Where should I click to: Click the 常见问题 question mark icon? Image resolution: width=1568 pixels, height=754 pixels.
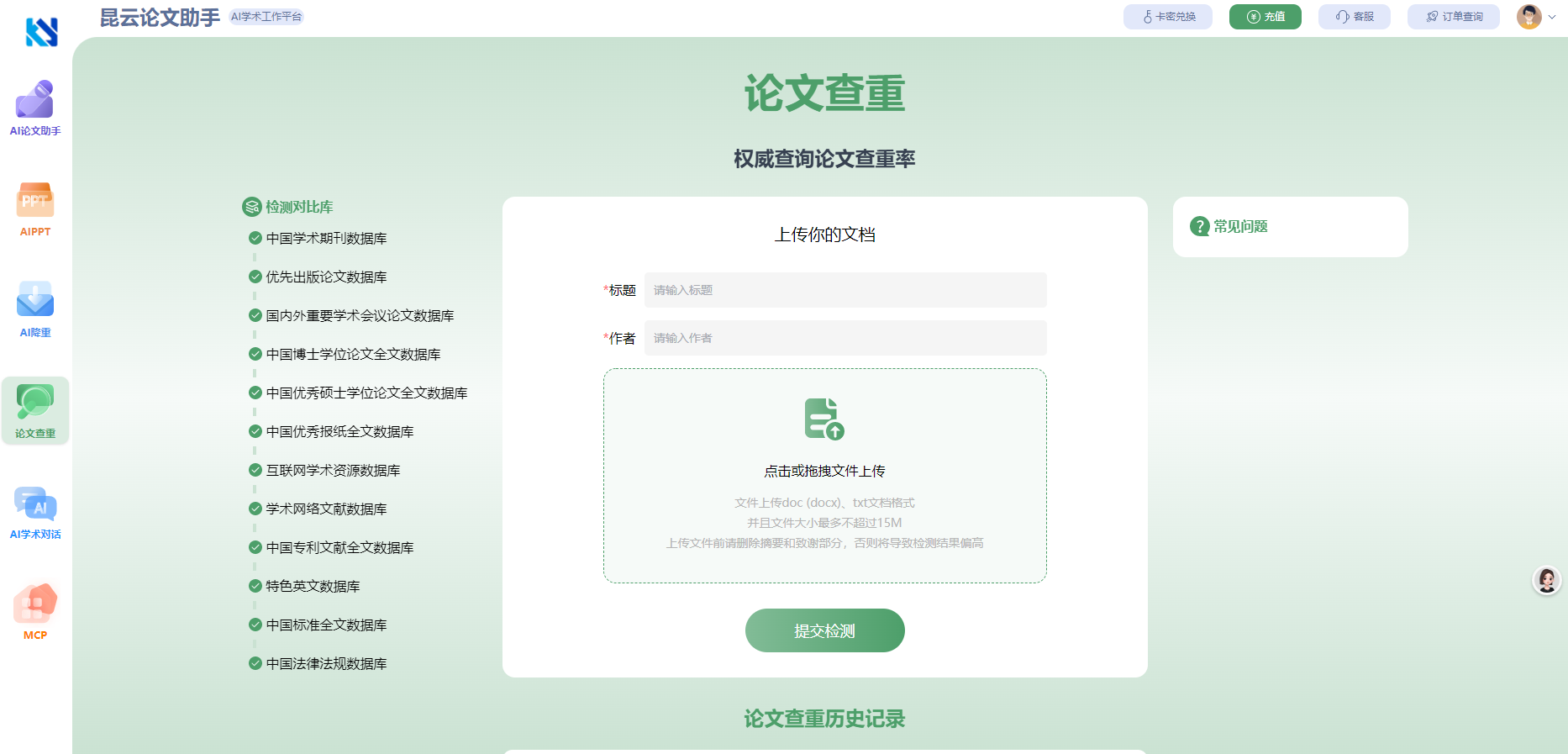(1199, 226)
